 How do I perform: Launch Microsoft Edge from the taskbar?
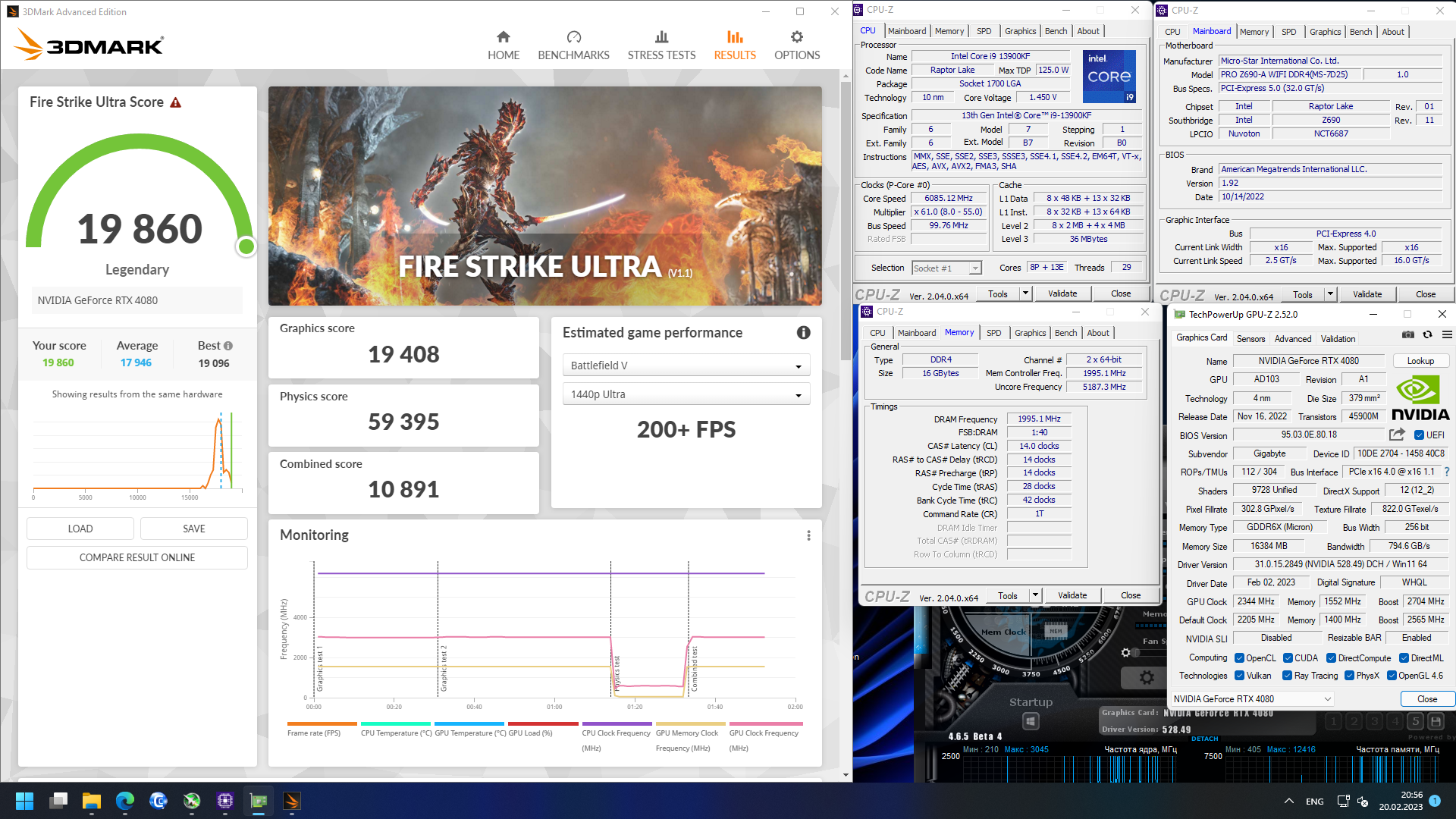125,801
